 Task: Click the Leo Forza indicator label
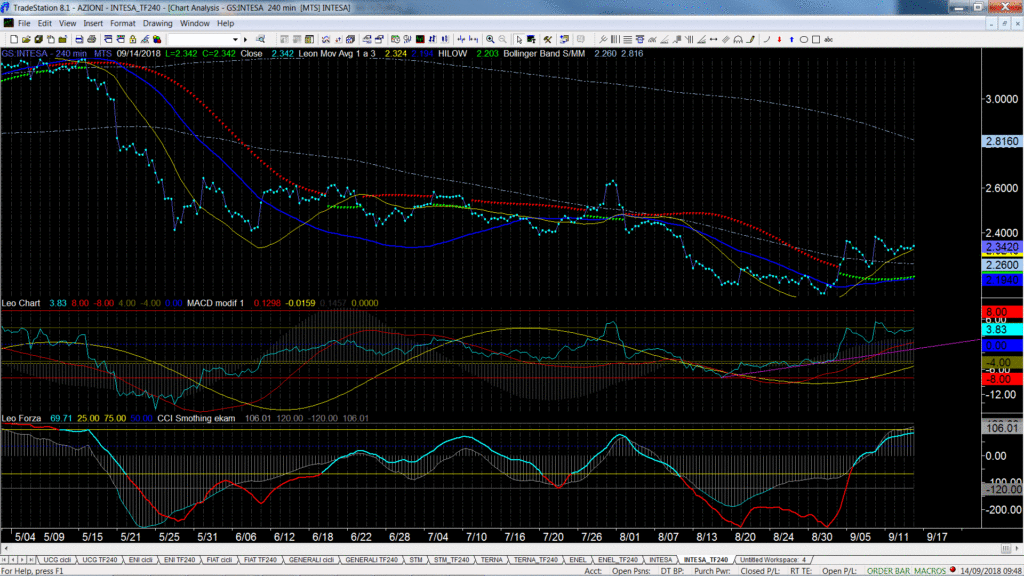pyautogui.click(x=21, y=418)
